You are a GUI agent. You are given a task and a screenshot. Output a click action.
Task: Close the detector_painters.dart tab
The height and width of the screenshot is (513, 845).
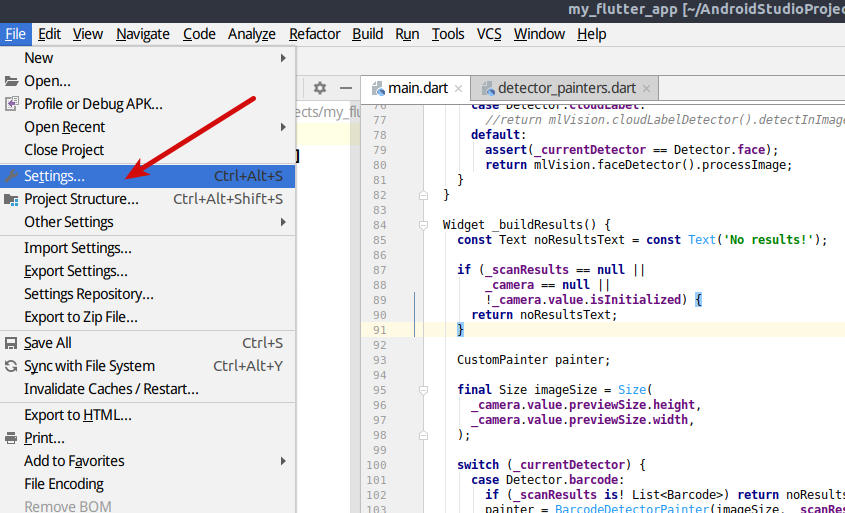tap(646, 89)
